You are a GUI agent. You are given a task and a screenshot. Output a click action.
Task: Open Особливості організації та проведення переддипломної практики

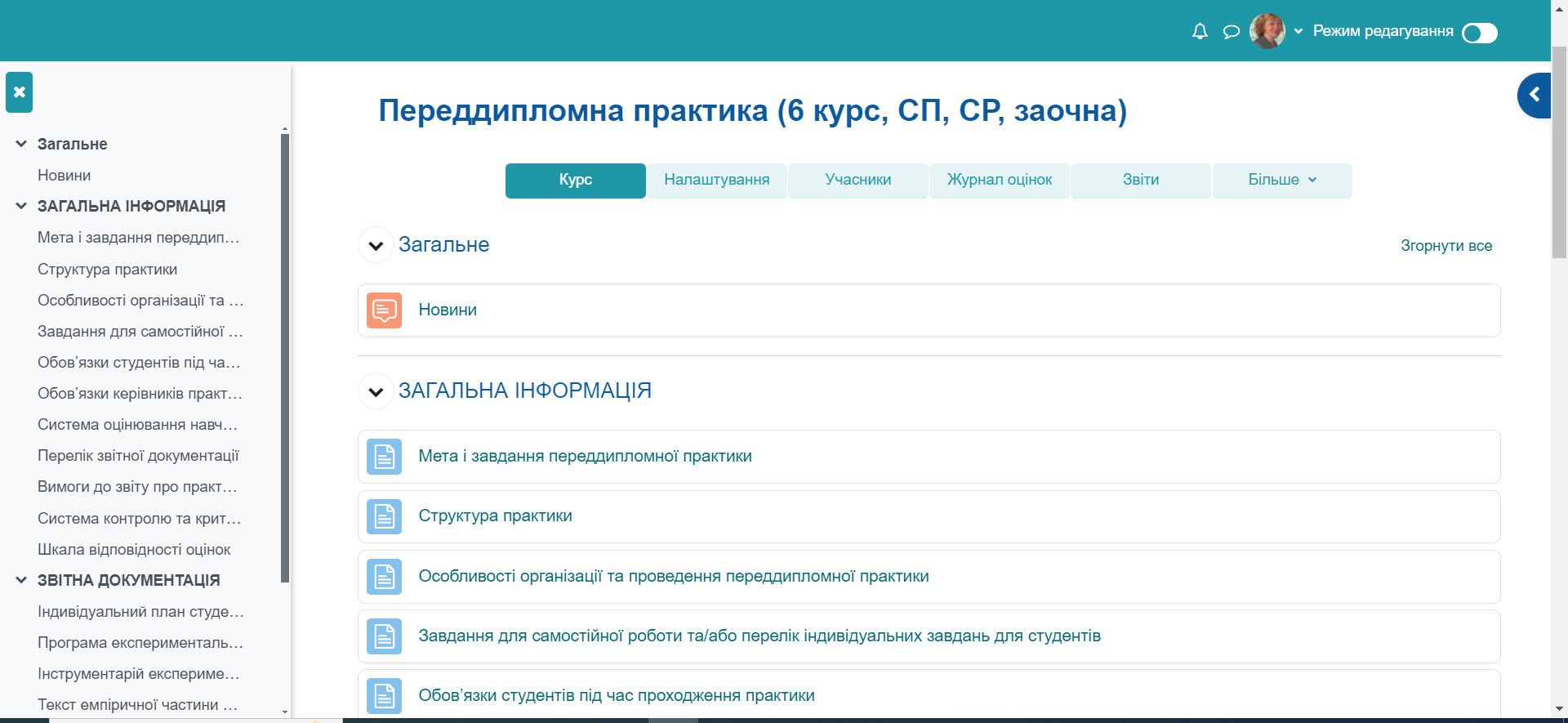coord(674,576)
